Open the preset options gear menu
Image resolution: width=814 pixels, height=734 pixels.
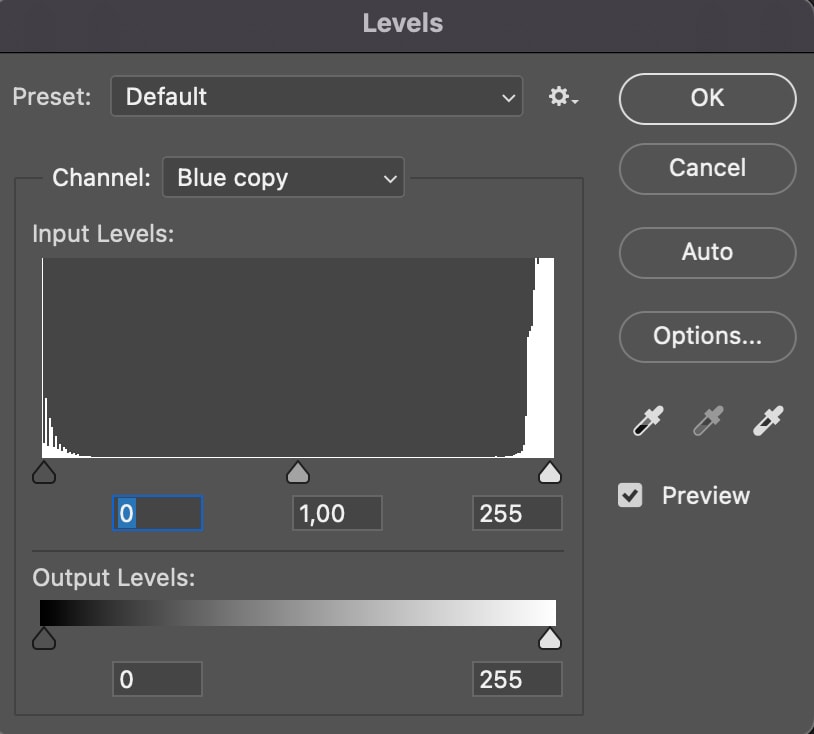(x=563, y=97)
